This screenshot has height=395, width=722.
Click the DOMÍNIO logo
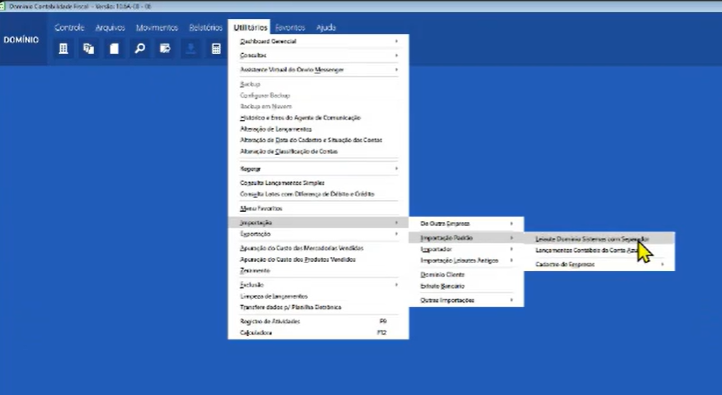21,40
